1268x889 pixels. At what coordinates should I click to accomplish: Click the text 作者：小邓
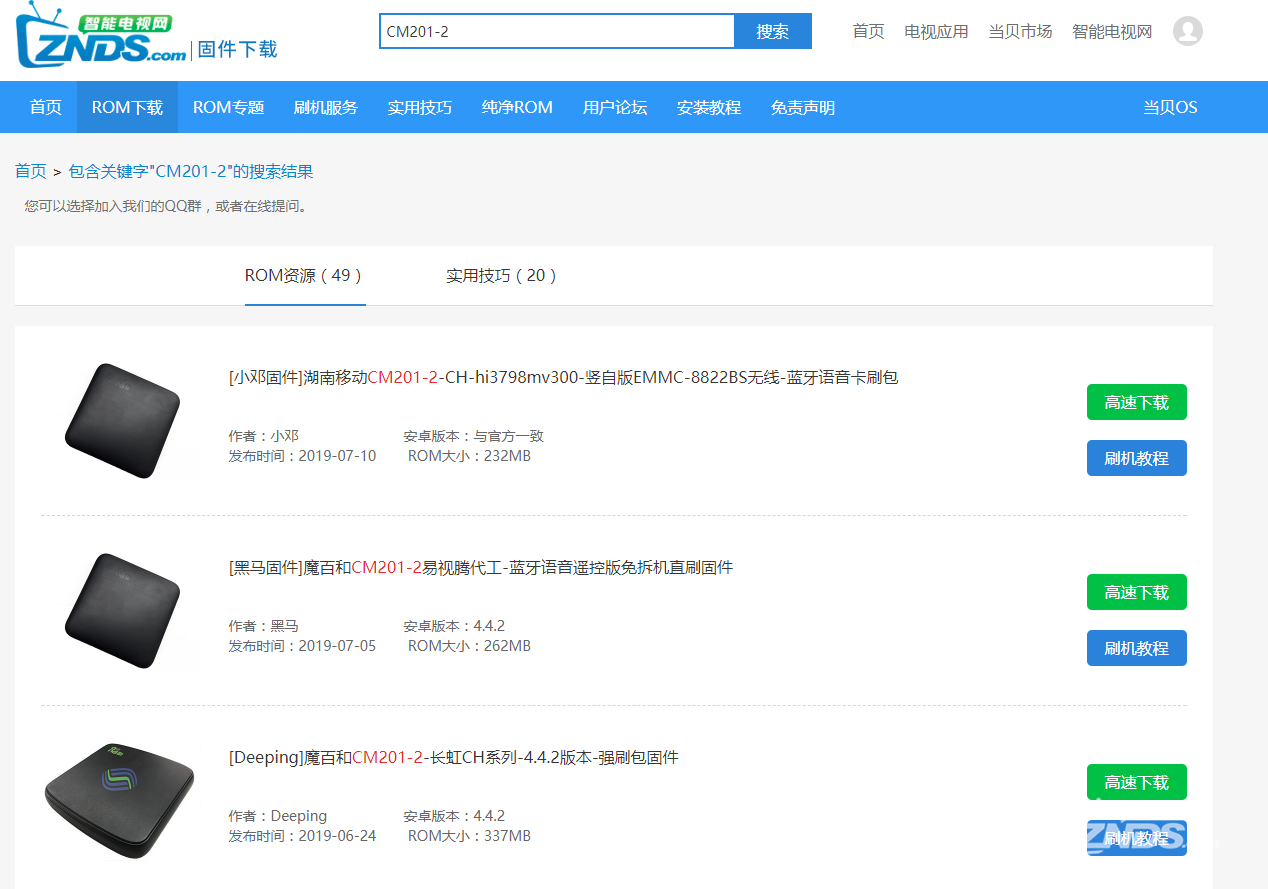tap(264, 436)
